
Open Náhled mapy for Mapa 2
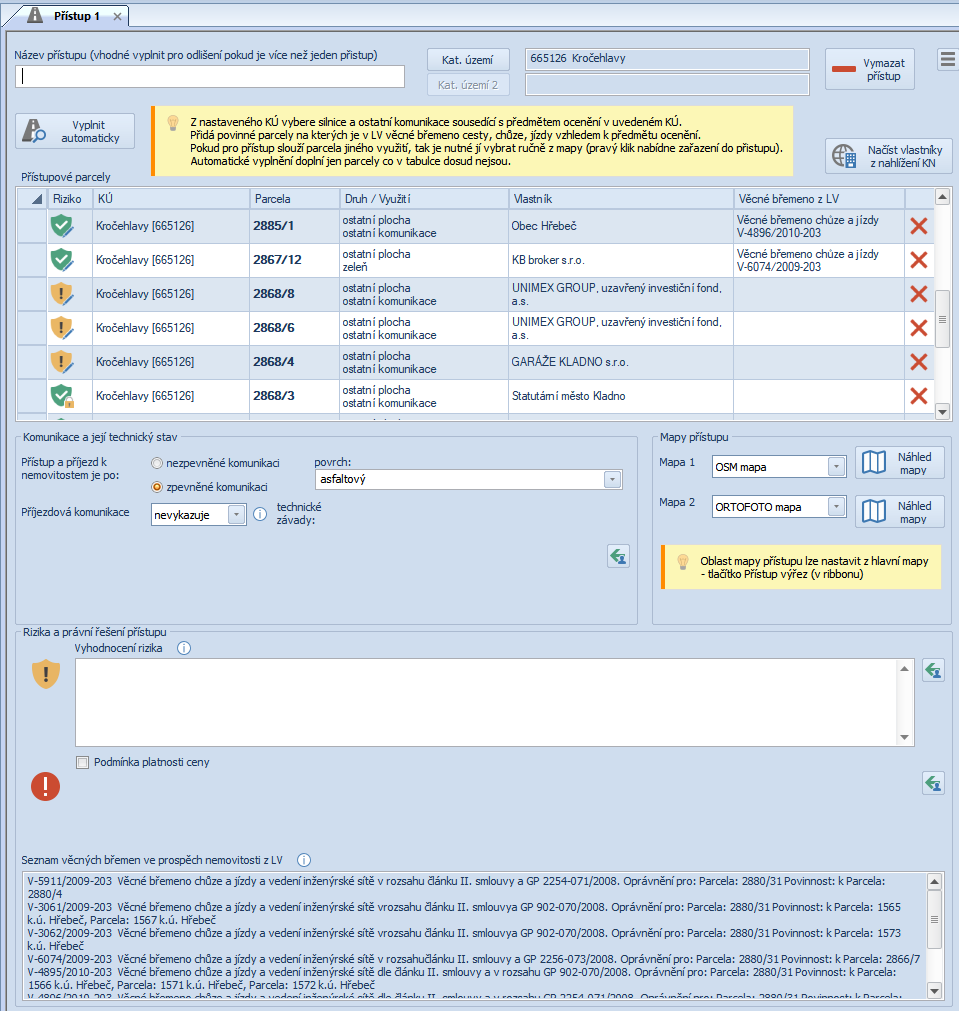click(x=900, y=512)
